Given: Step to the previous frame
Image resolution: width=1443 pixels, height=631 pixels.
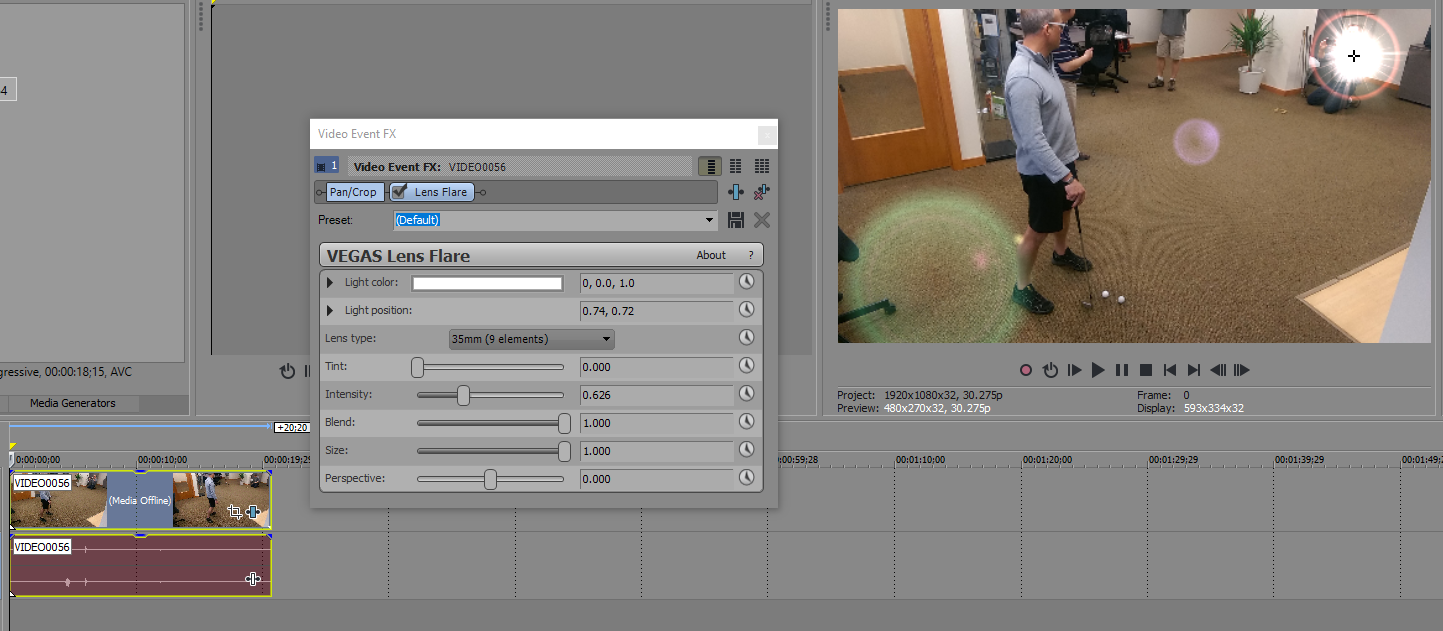Looking at the screenshot, I should [1218, 370].
